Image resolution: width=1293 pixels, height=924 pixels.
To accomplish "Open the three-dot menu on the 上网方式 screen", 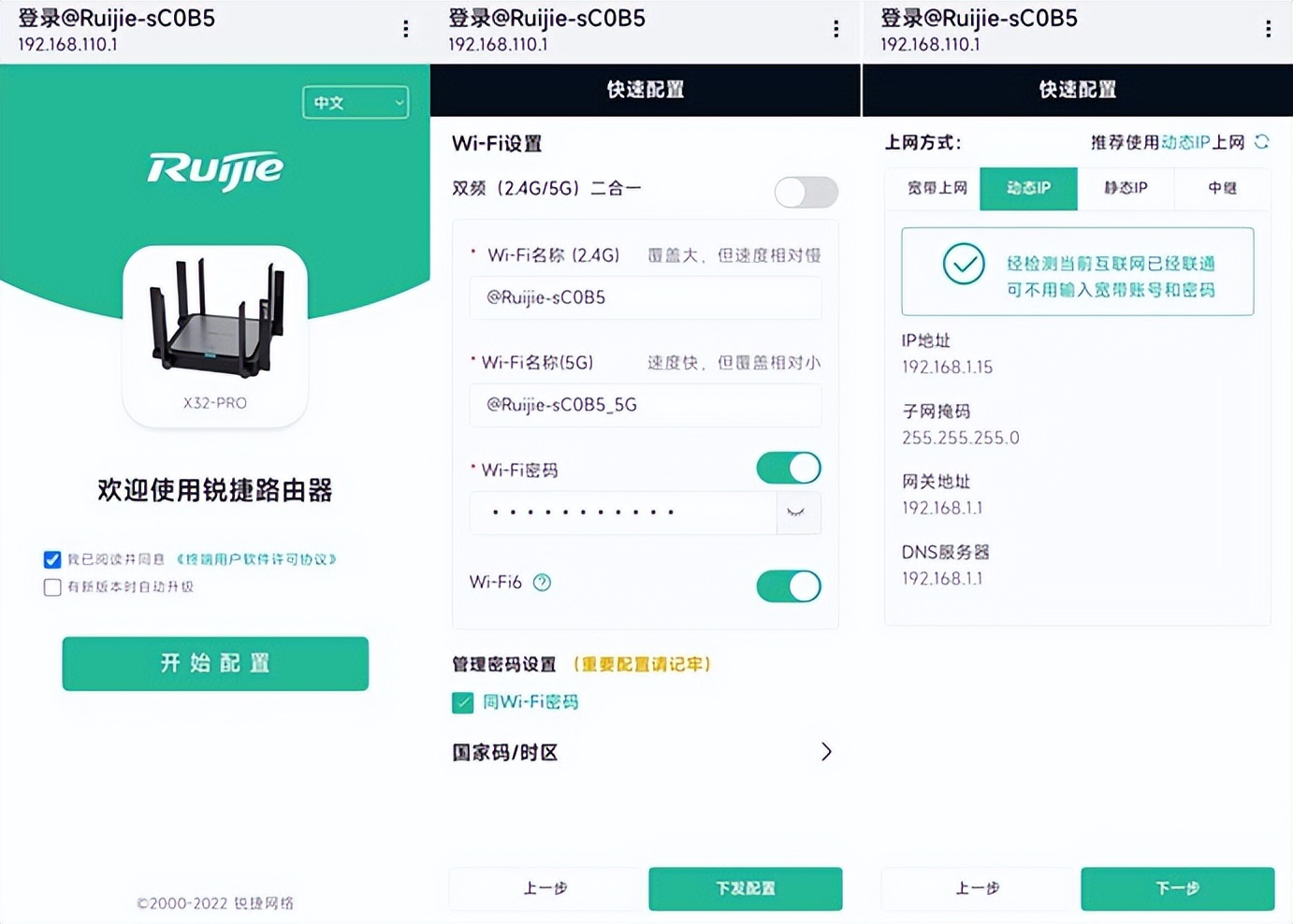I will pos(1267,28).
